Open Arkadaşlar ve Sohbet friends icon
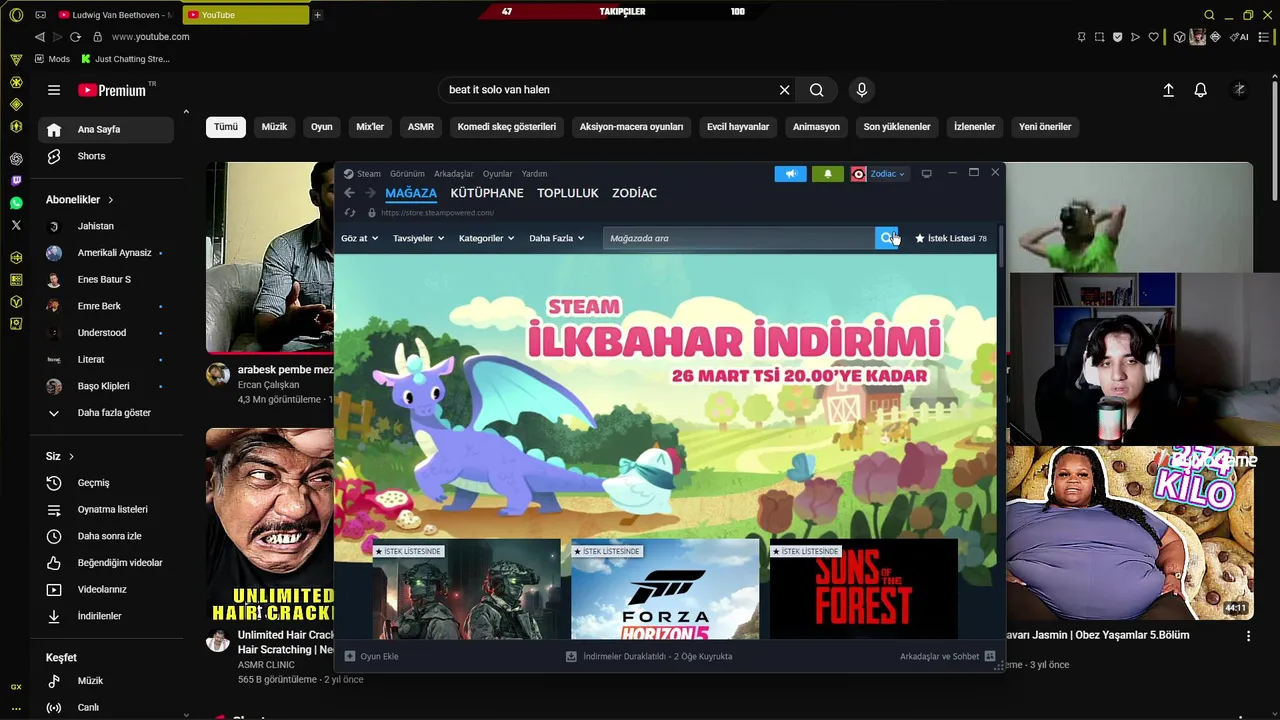The width and height of the screenshot is (1280, 720). pos(990,656)
